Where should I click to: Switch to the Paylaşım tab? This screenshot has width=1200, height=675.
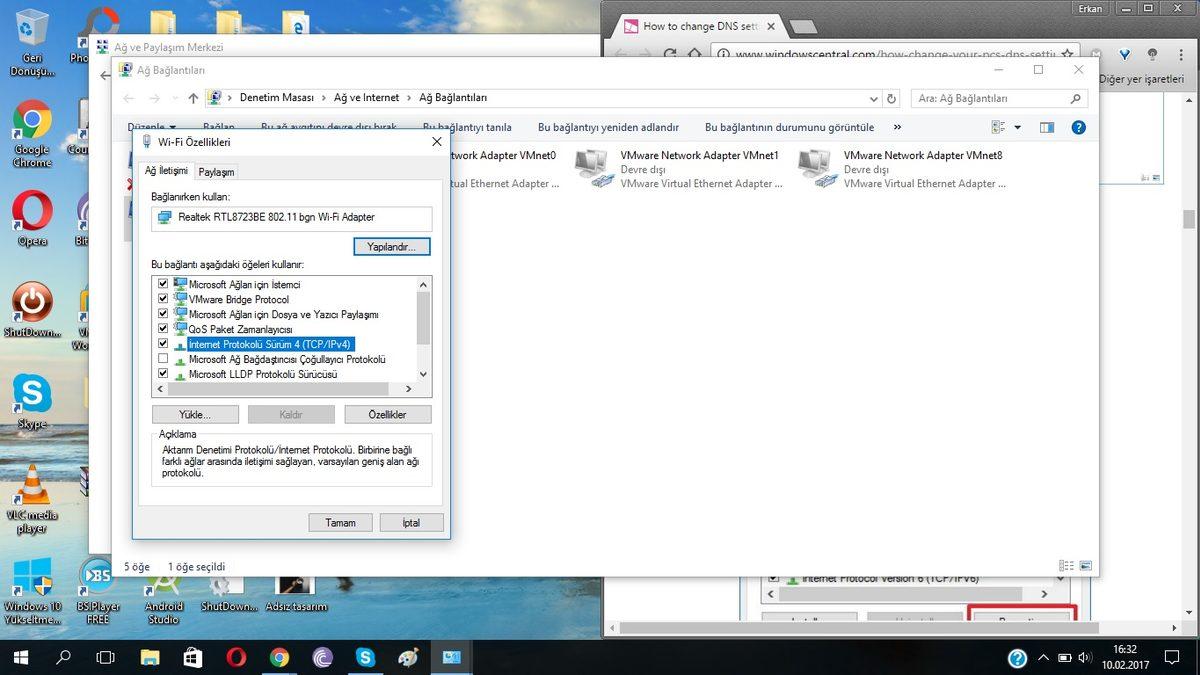coord(216,171)
